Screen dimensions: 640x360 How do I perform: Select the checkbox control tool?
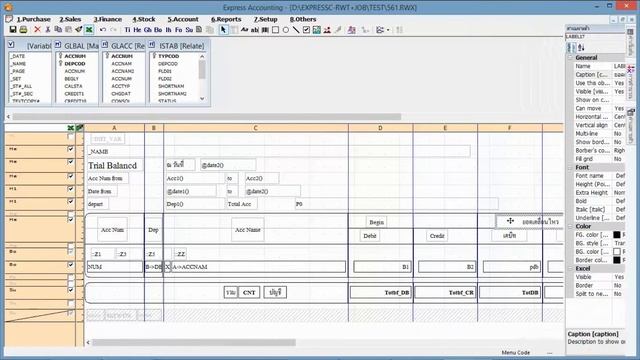[x=307, y=30]
